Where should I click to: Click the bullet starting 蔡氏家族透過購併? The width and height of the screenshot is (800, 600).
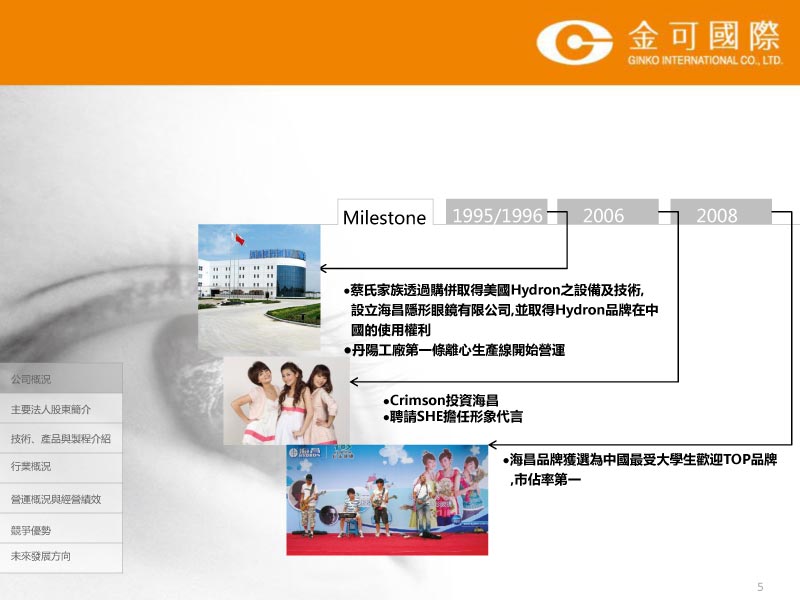click(x=501, y=310)
